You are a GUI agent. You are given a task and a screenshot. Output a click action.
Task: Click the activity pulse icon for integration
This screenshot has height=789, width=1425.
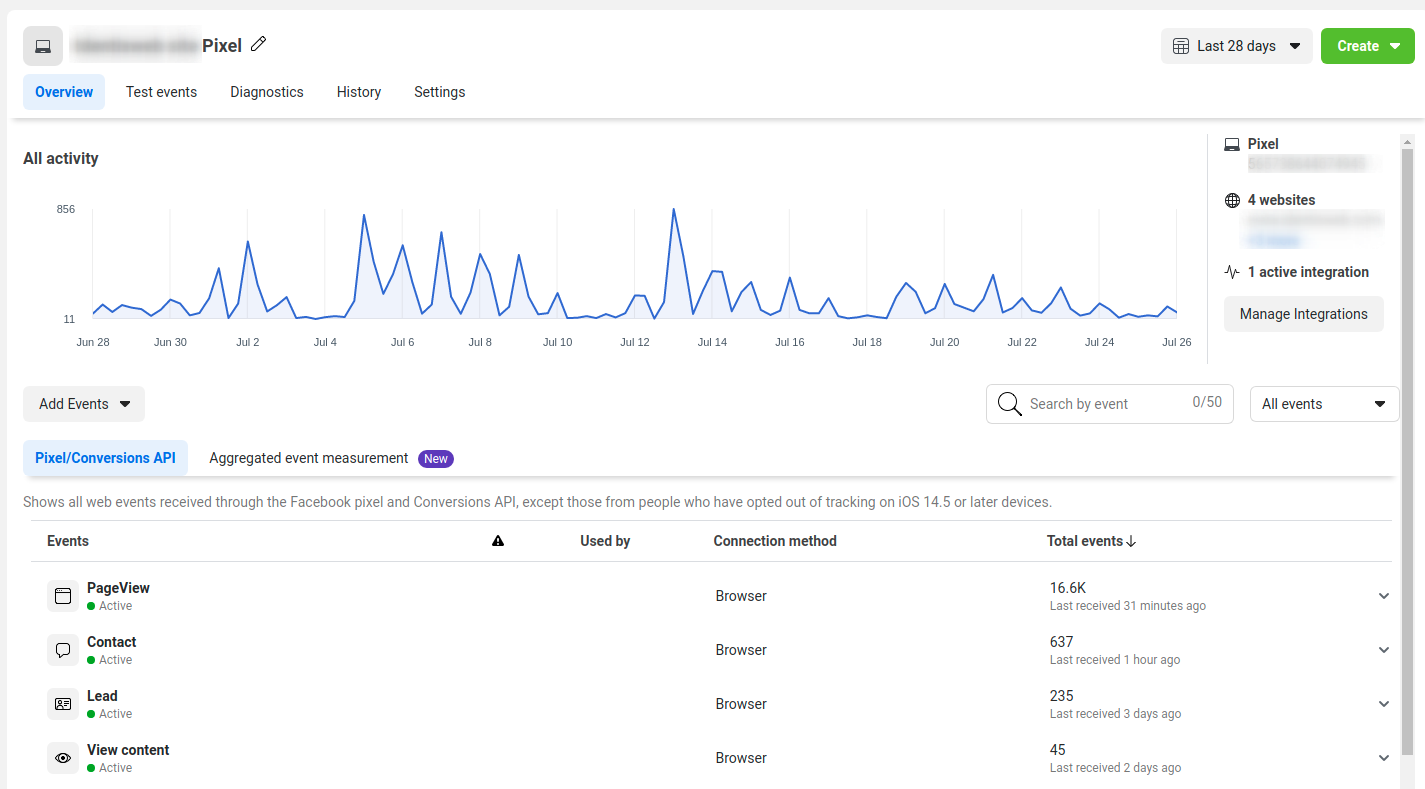click(1232, 272)
